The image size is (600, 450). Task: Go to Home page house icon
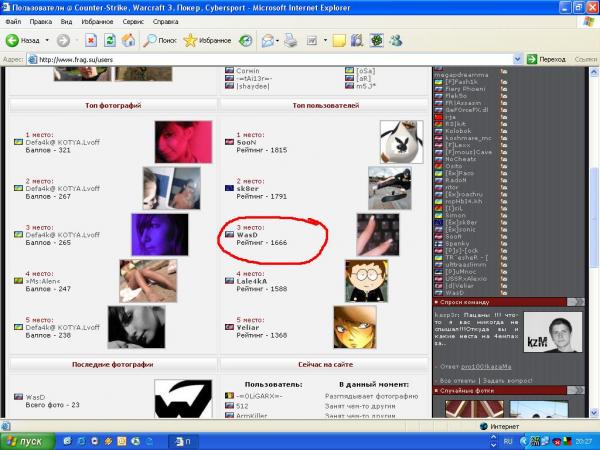click(129, 40)
